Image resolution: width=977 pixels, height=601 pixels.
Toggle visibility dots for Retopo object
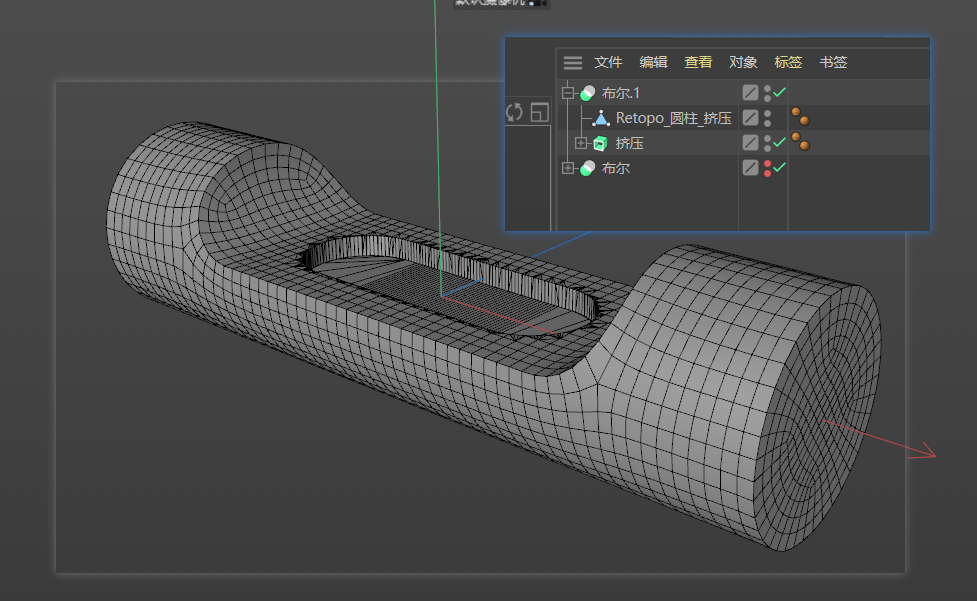click(x=767, y=118)
